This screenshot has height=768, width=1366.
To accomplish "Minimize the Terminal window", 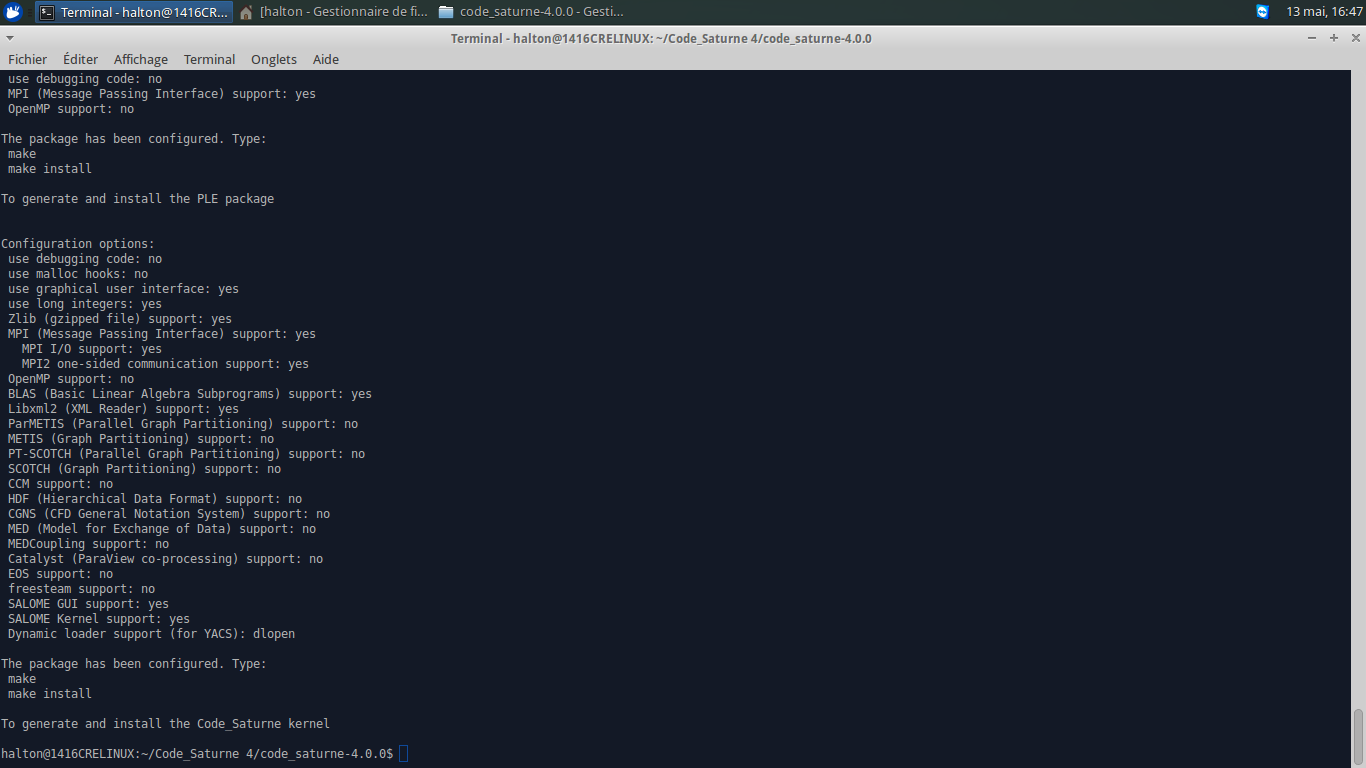I will pyautogui.click(x=1312, y=38).
